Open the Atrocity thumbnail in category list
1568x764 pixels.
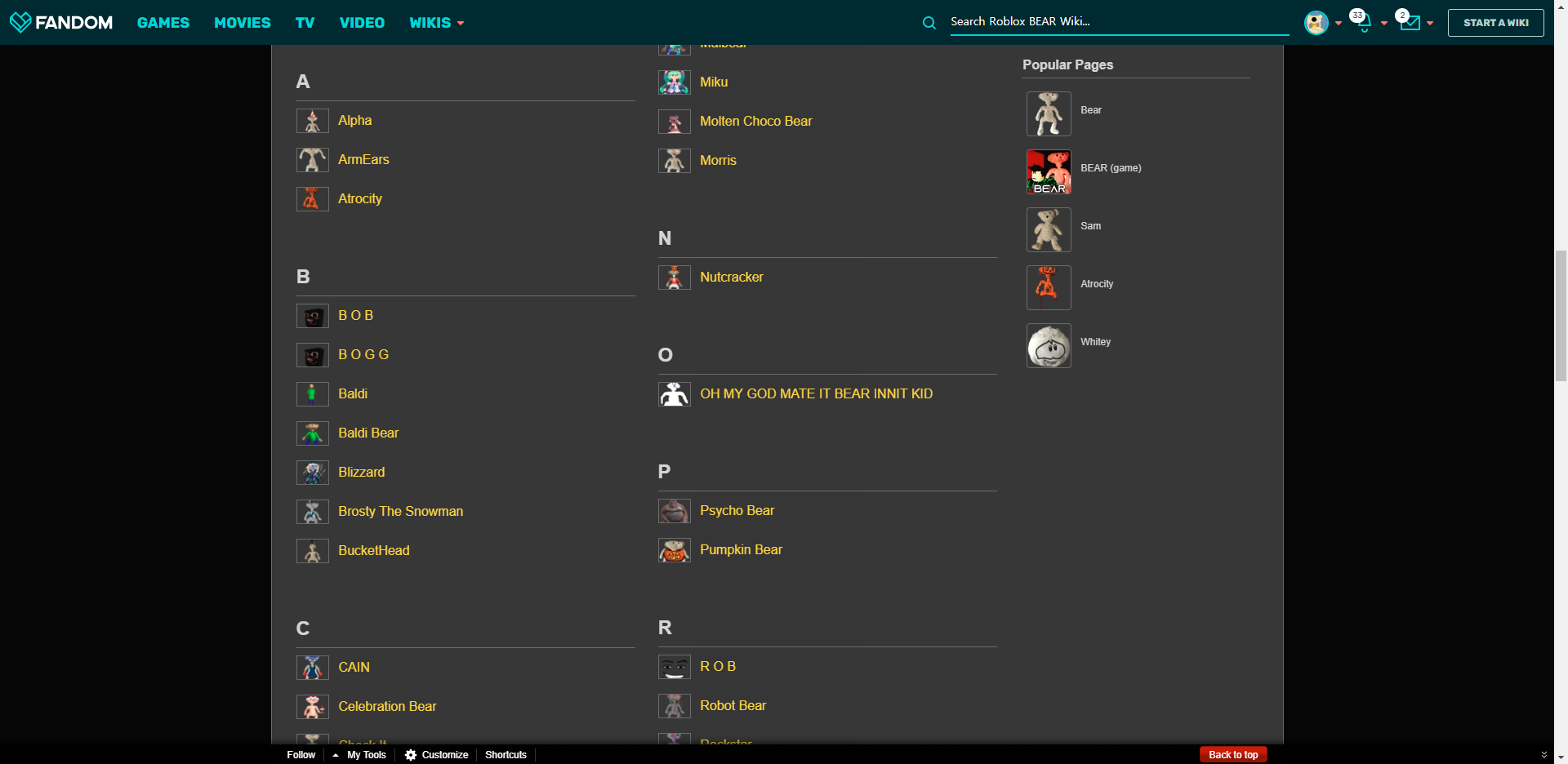[x=313, y=199]
